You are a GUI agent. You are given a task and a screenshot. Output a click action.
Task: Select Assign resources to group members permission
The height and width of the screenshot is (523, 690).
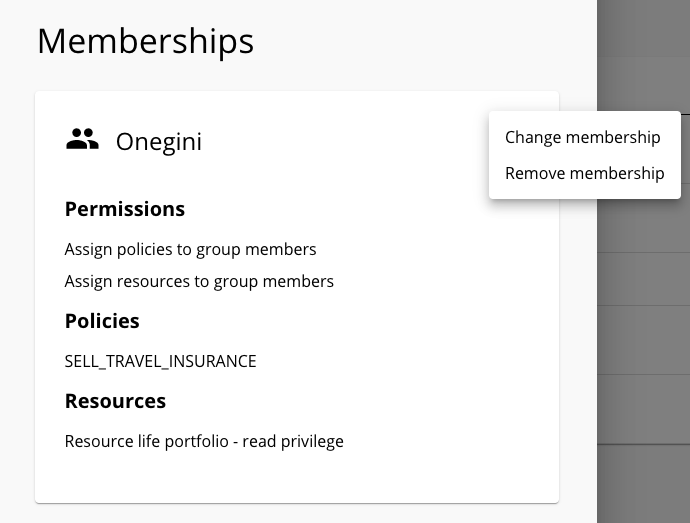point(199,281)
